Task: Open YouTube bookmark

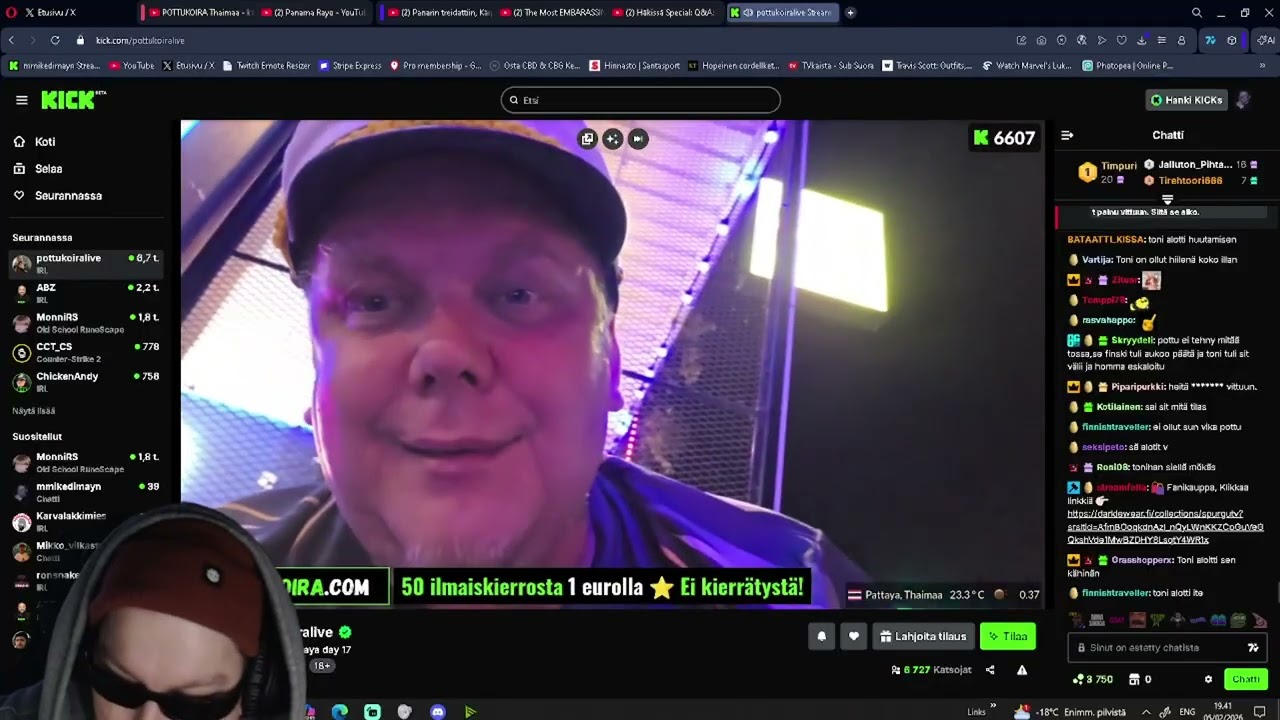Action: coord(132,65)
